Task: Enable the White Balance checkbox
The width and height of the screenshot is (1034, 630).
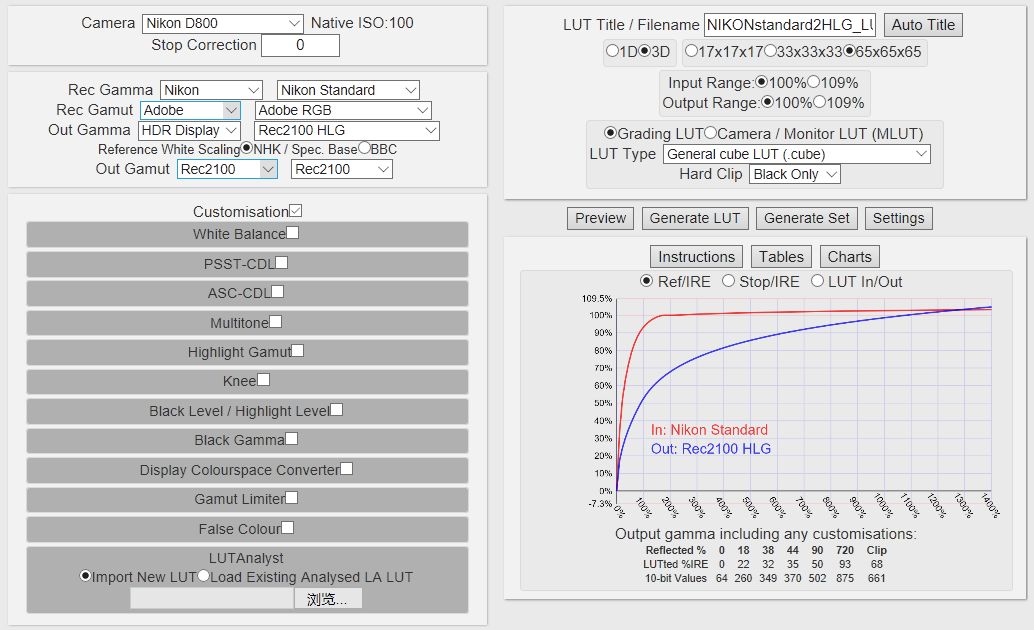Action: click(293, 233)
